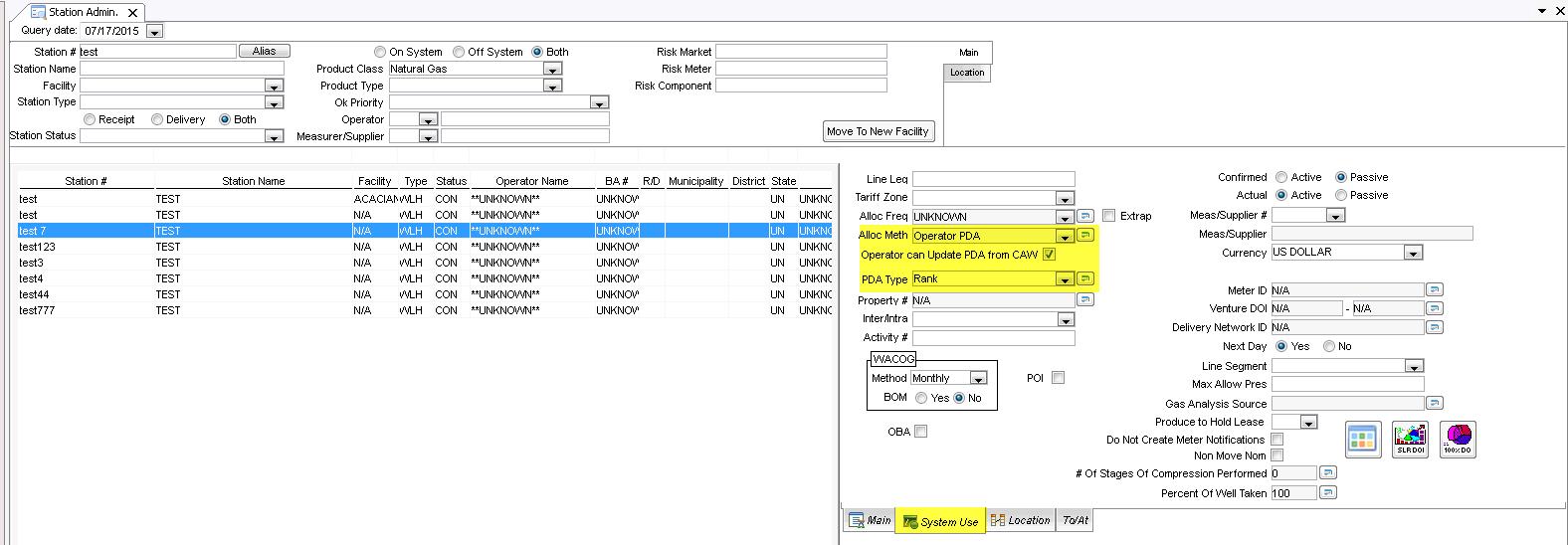The width and height of the screenshot is (1568, 545).
Task: Open the To/At tab
Action: click(1075, 520)
